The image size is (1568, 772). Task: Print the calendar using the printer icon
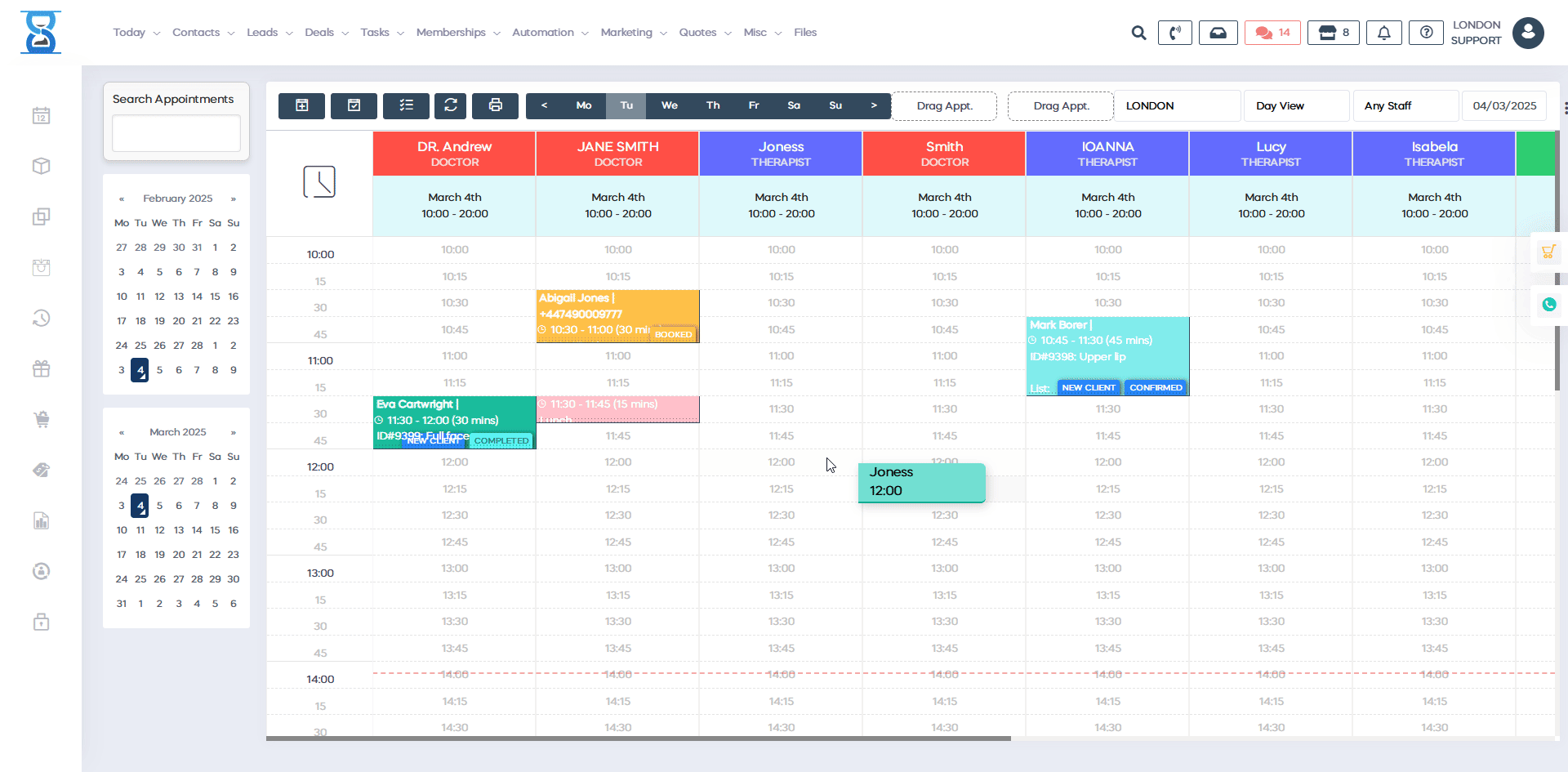coord(495,105)
